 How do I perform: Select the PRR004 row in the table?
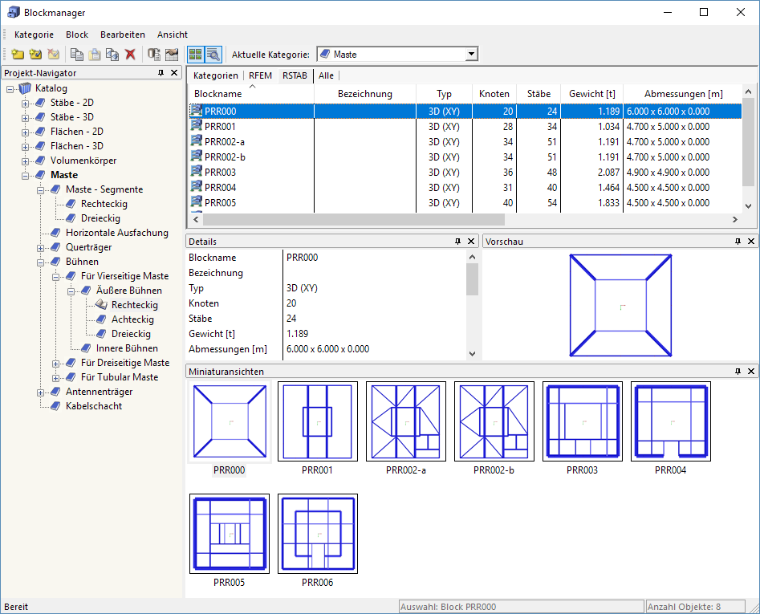tap(465, 187)
